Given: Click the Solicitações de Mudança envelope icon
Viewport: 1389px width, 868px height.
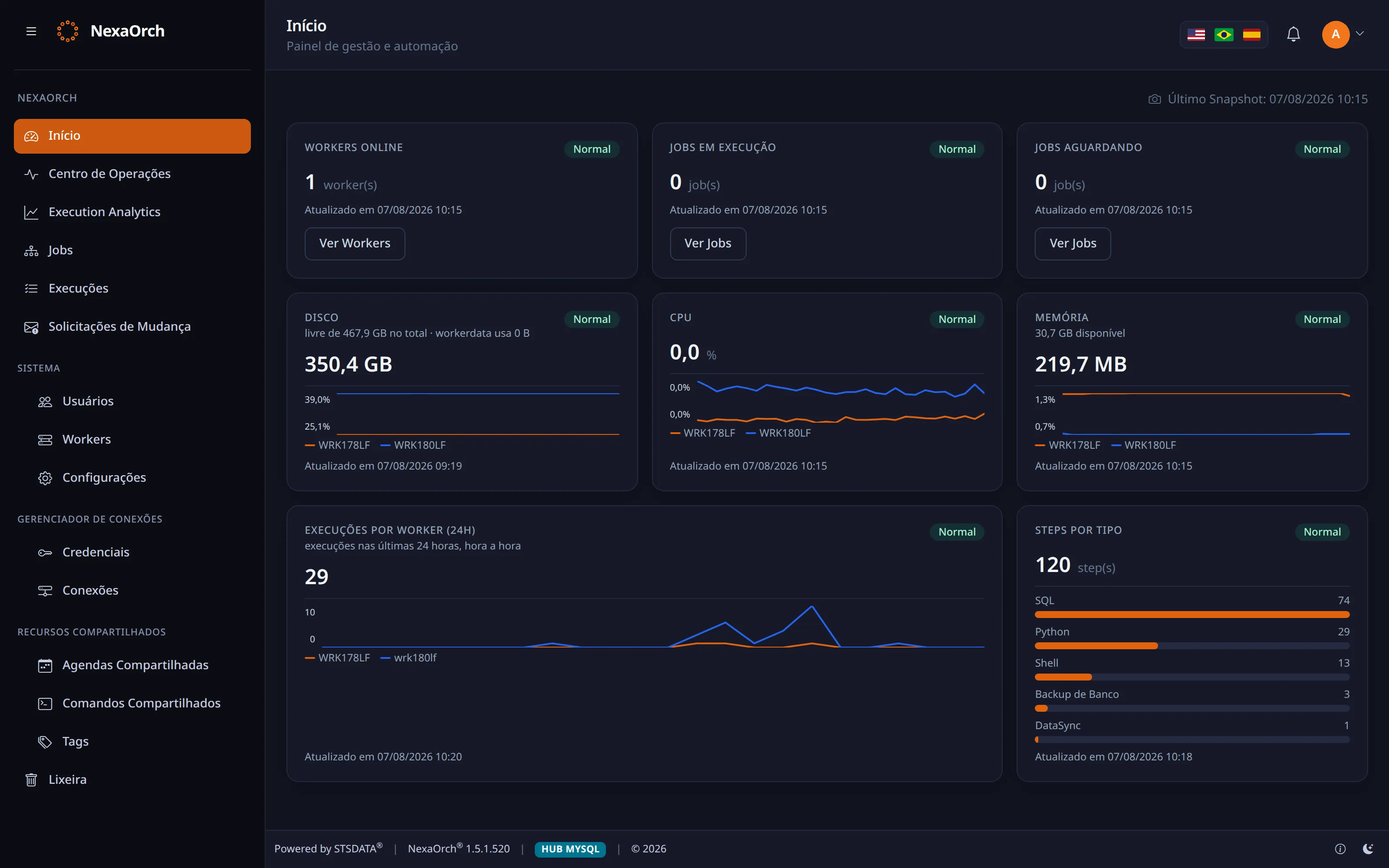Looking at the screenshot, I should [31, 327].
